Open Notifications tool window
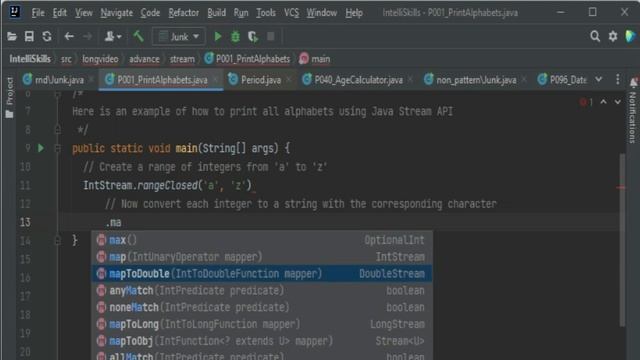 coord(633,111)
